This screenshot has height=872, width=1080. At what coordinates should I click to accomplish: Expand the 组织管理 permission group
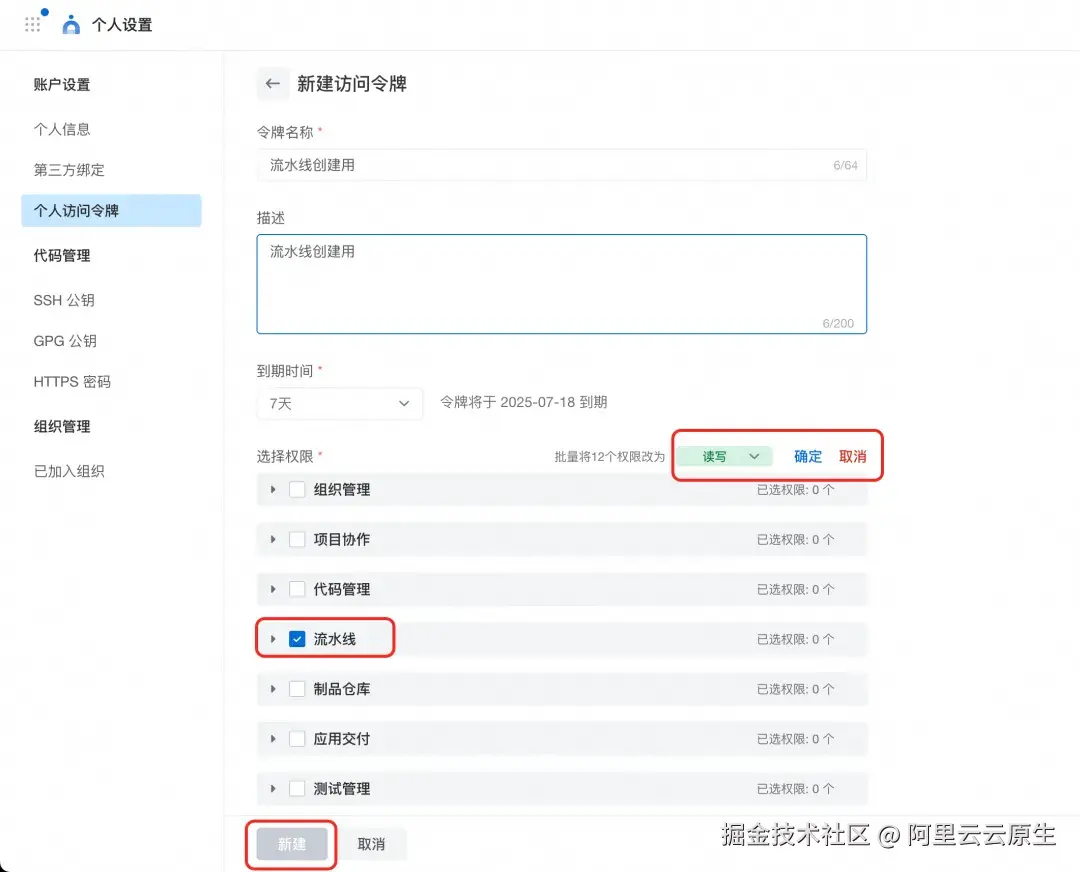coord(273,490)
